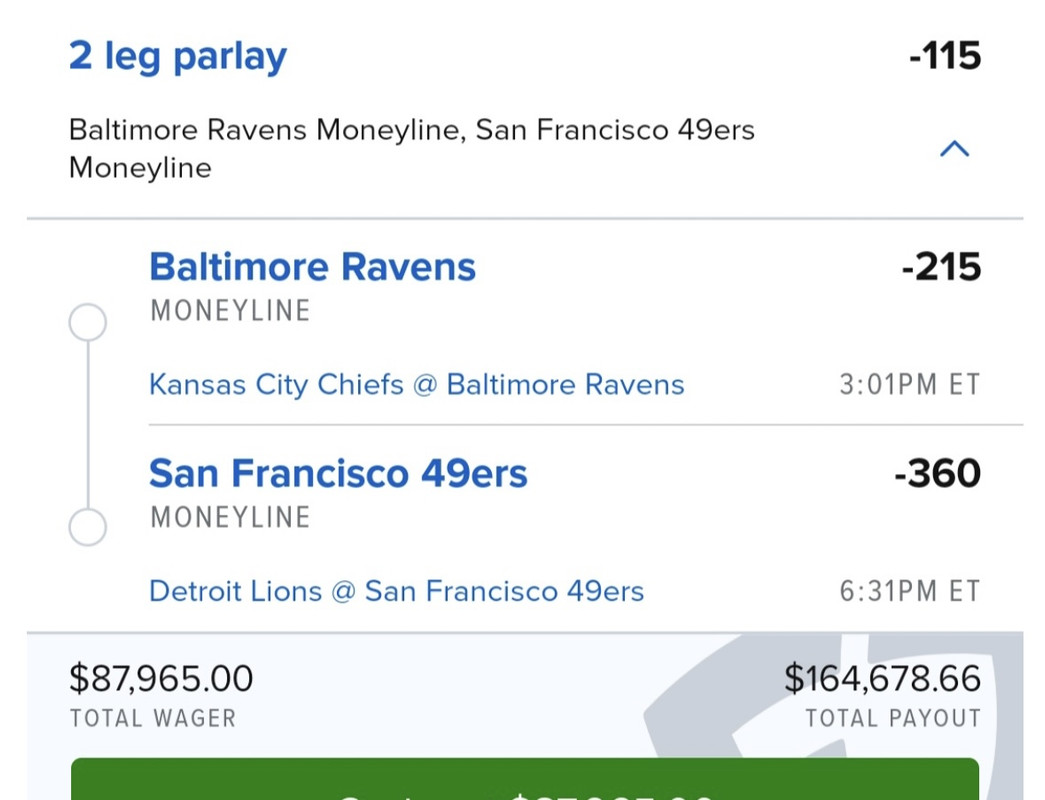Click the vertical line connecting parlay legs
Viewport: 1045px width, 800px height.
point(88,425)
